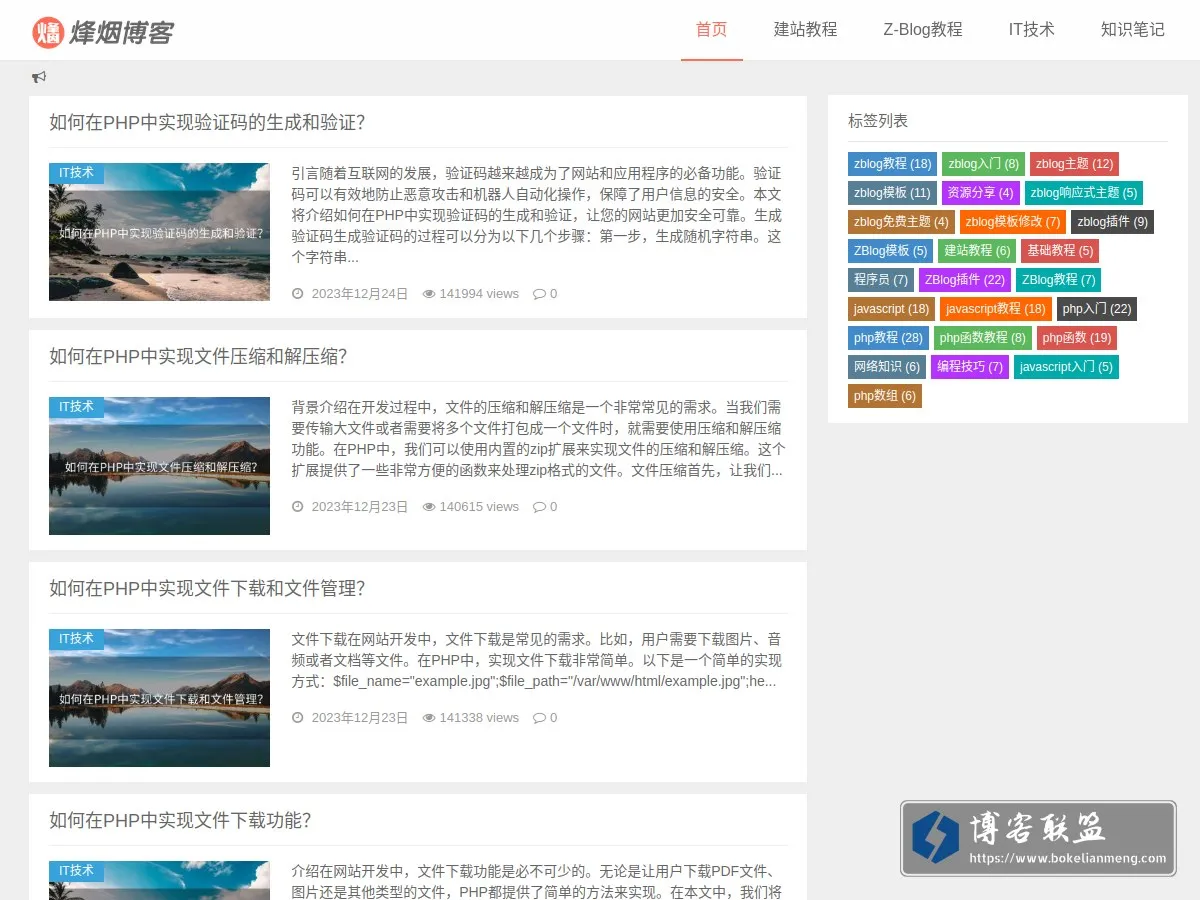This screenshot has width=1200, height=900.
Task: Select the ZBlog插件 (22) tag
Action: pos(965,280)
